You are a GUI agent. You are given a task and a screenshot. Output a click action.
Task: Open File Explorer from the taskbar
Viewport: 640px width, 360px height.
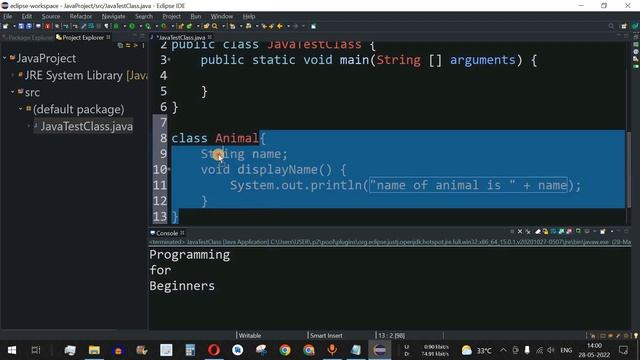point(94,350)
